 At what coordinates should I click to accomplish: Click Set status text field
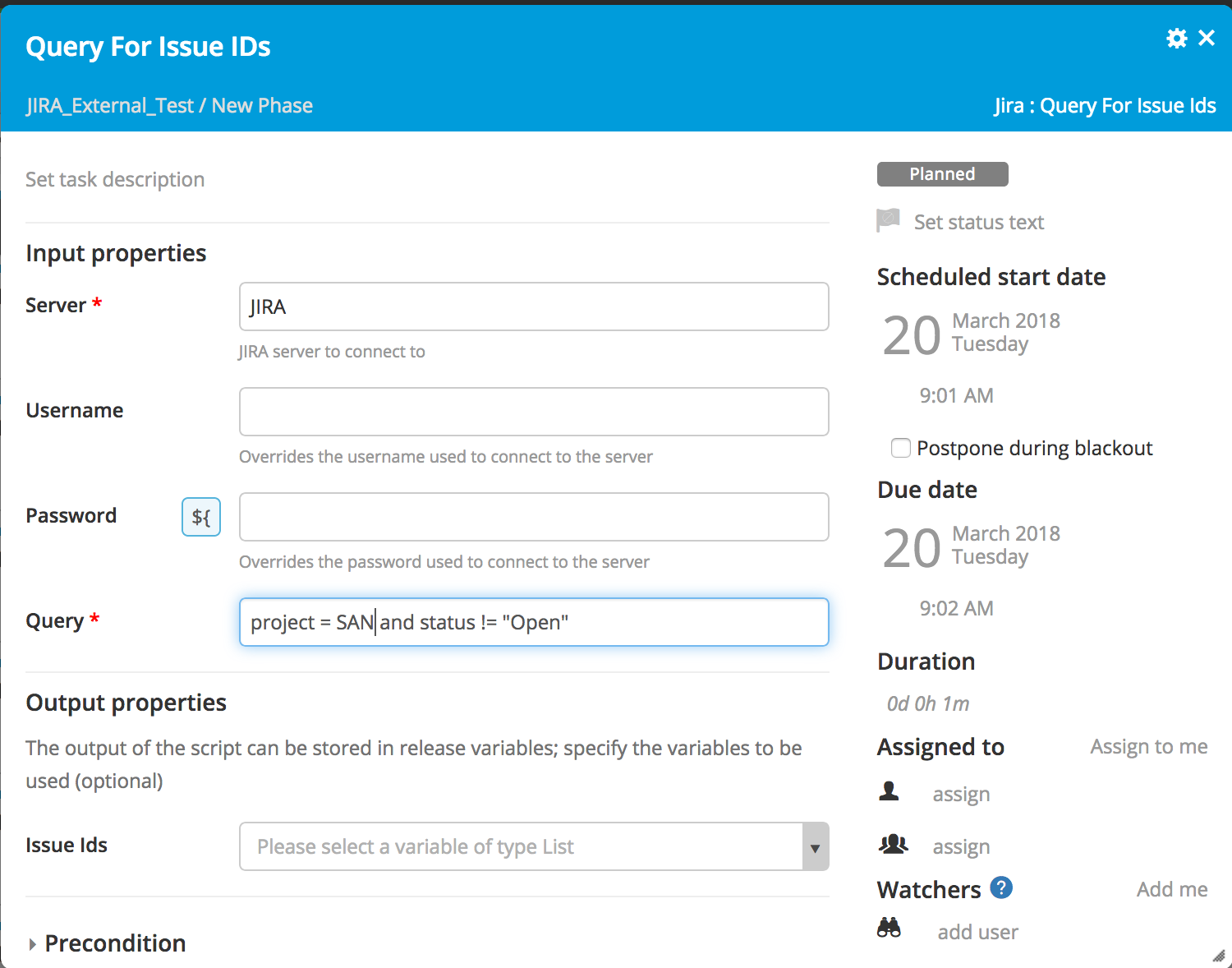coord(979,222)
